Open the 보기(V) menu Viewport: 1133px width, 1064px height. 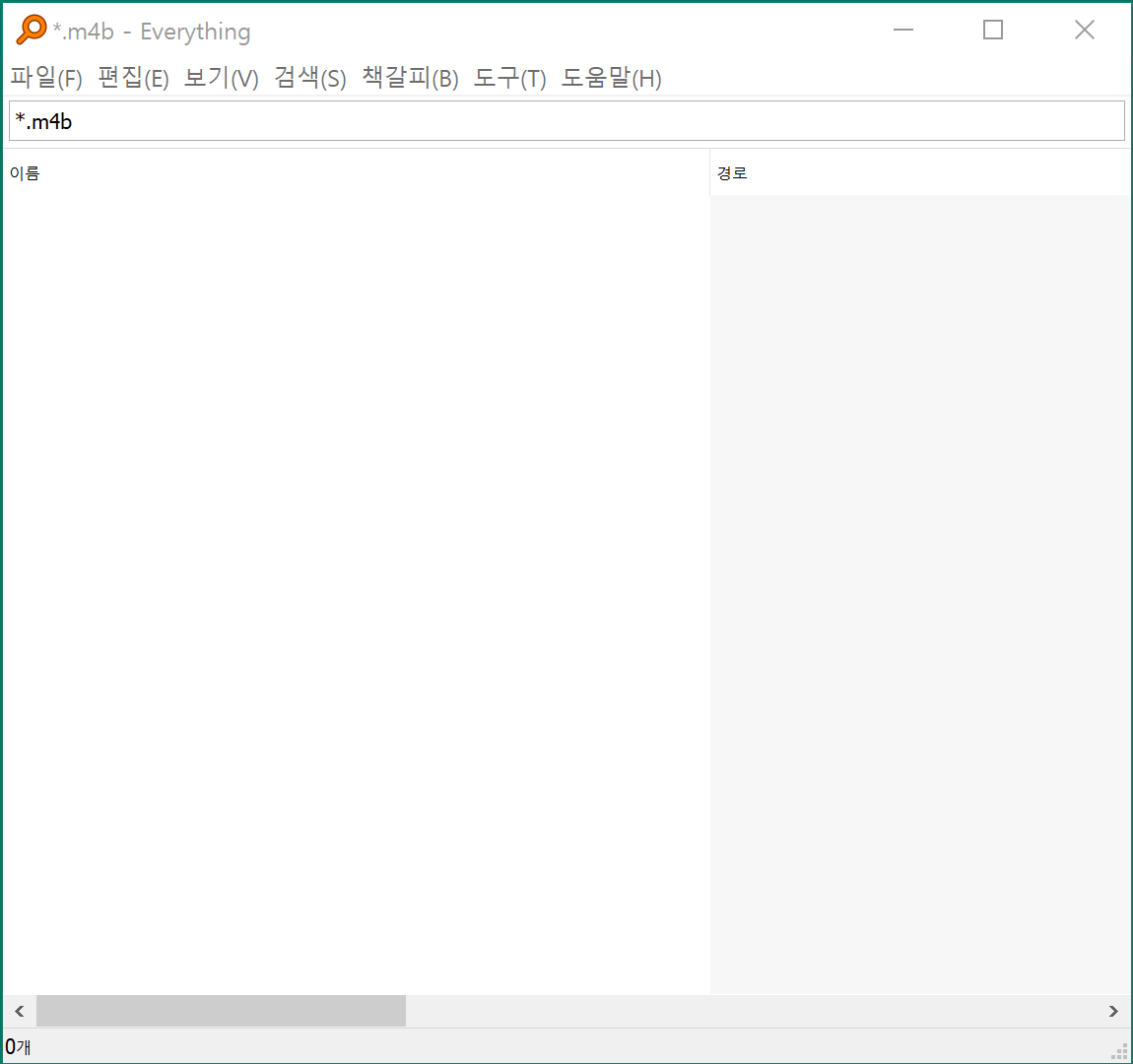(x=221, y=77)
